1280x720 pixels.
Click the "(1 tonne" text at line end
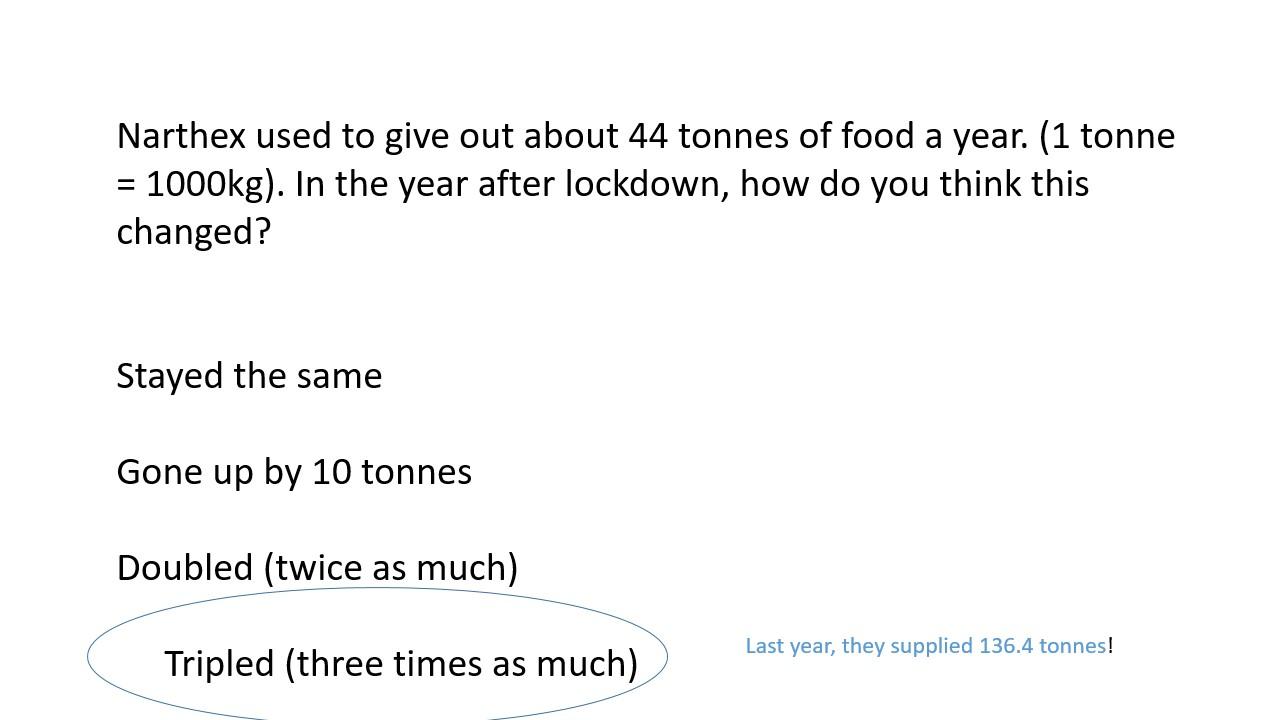[x=1107, y=136]
